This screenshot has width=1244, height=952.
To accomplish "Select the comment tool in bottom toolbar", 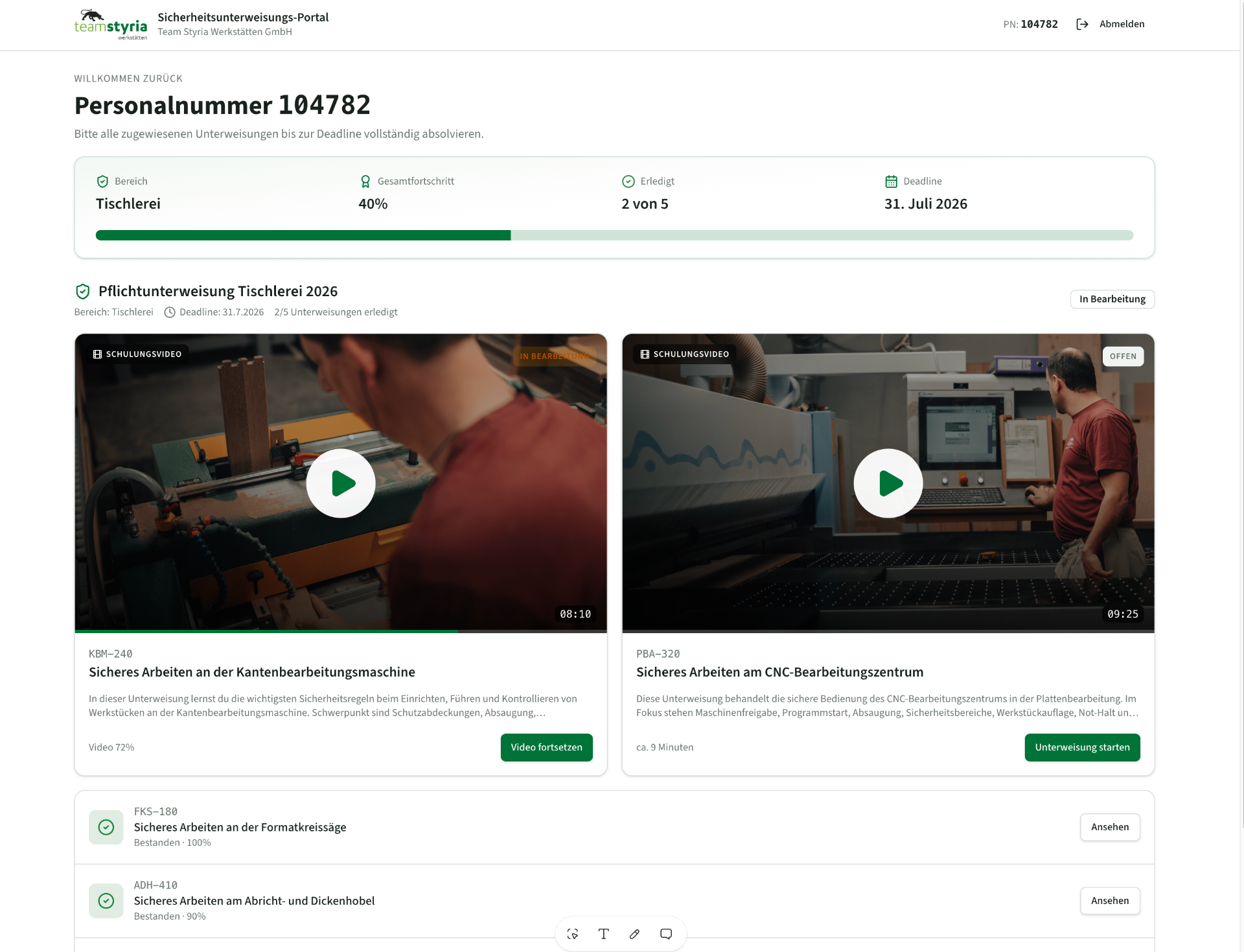I will coord(666,934).
